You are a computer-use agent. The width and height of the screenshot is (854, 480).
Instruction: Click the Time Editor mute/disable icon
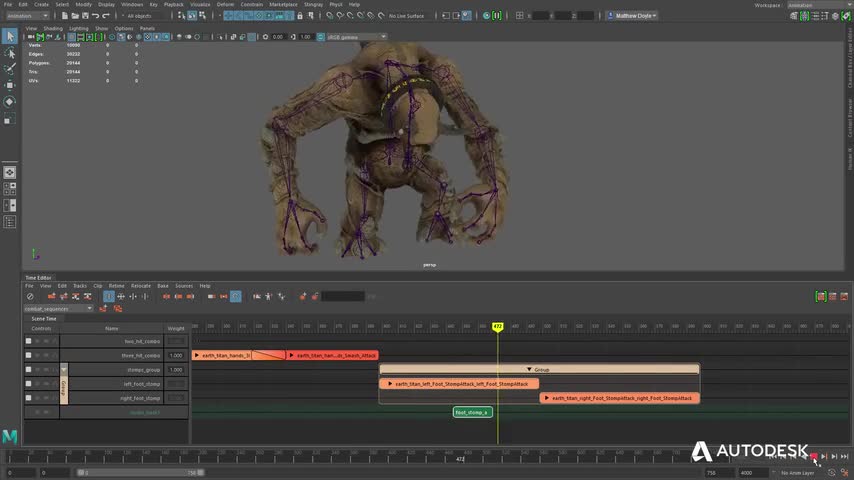tap(30, 296)
